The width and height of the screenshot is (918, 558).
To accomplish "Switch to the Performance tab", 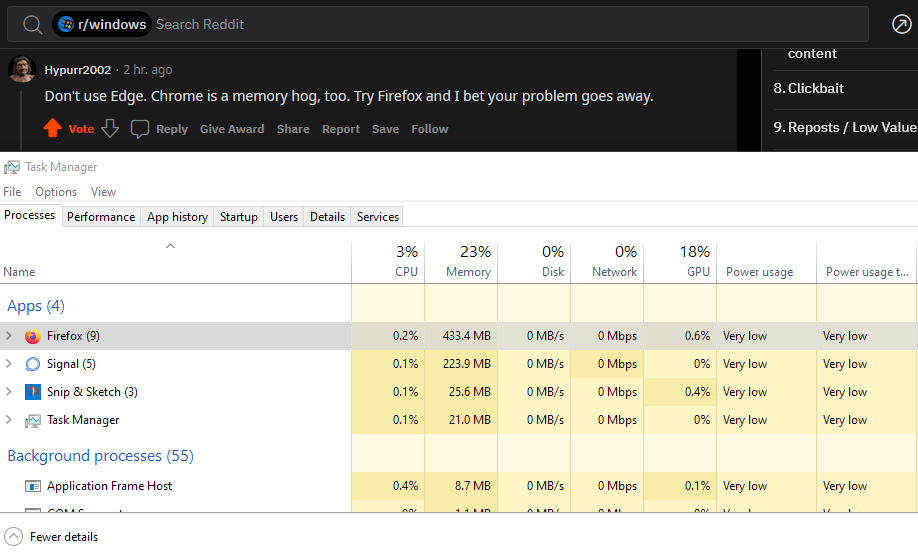I will coord(101,216).
